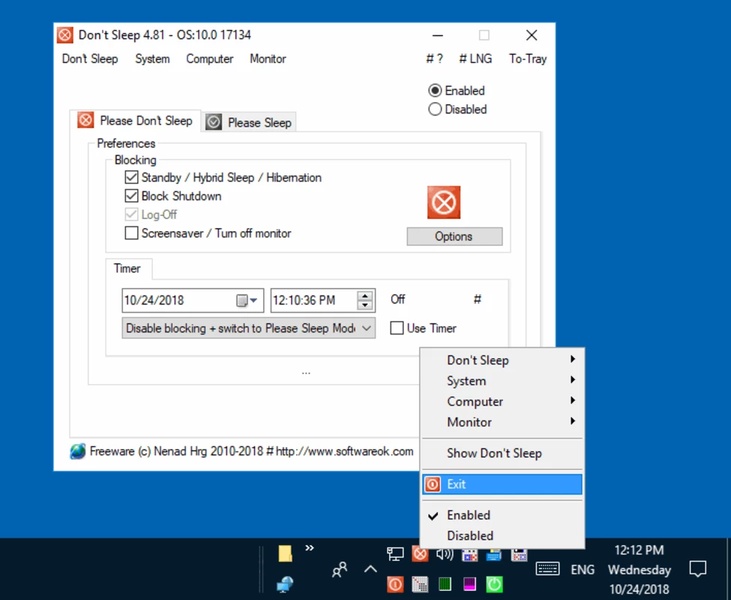The width and height of the screenshot is (731, 600).
Task: Switch to the Please Sleep tab
Action: pos(250,122)
